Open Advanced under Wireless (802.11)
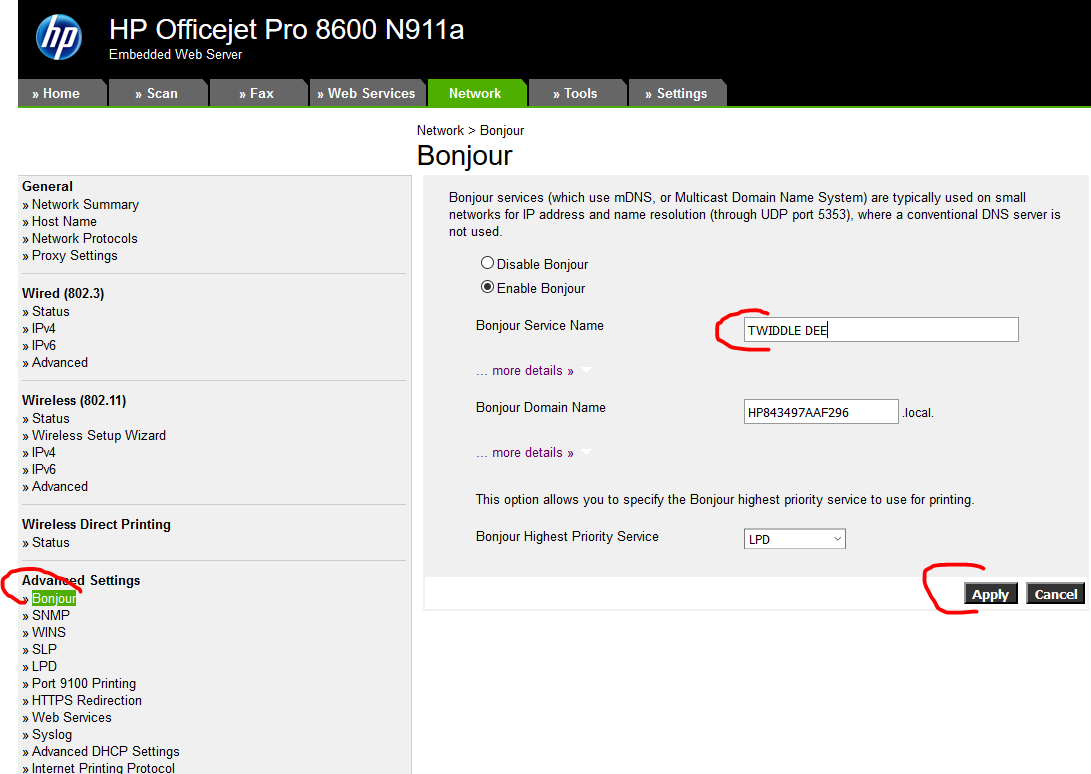This screenshot has width=1091, height=774. (60, 487)
